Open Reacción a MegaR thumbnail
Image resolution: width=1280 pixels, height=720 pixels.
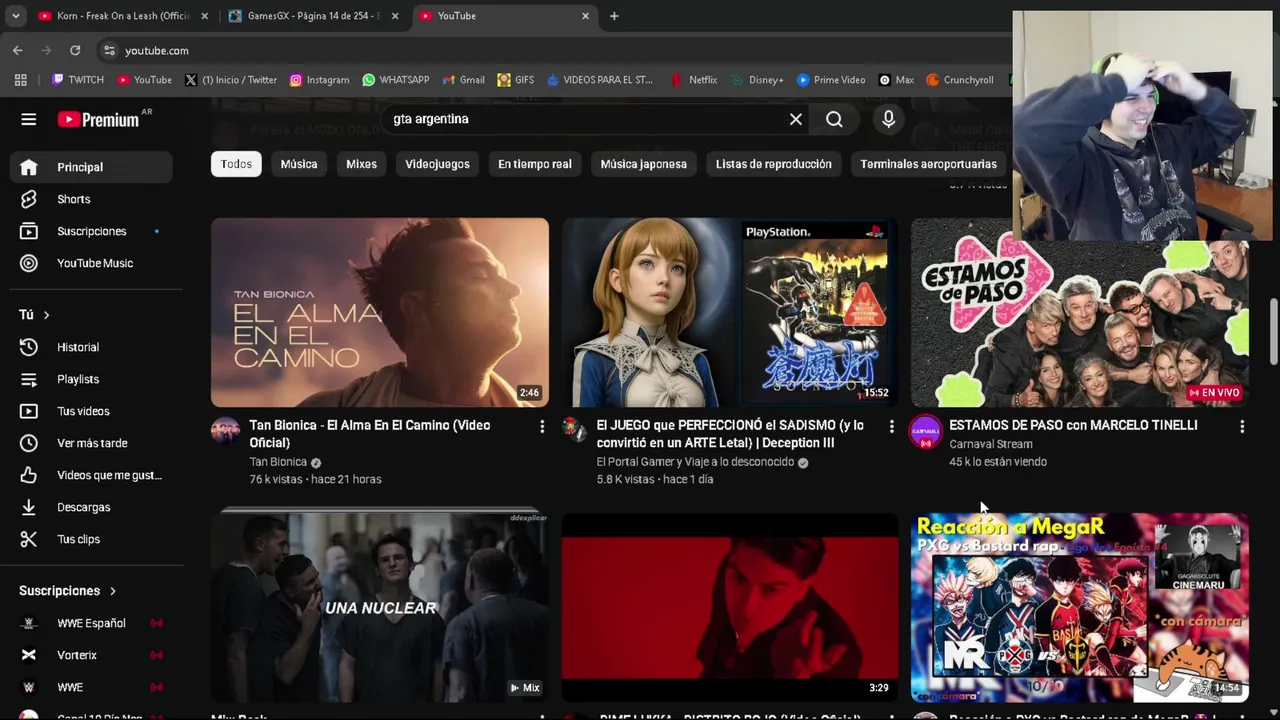point(1080,607)
